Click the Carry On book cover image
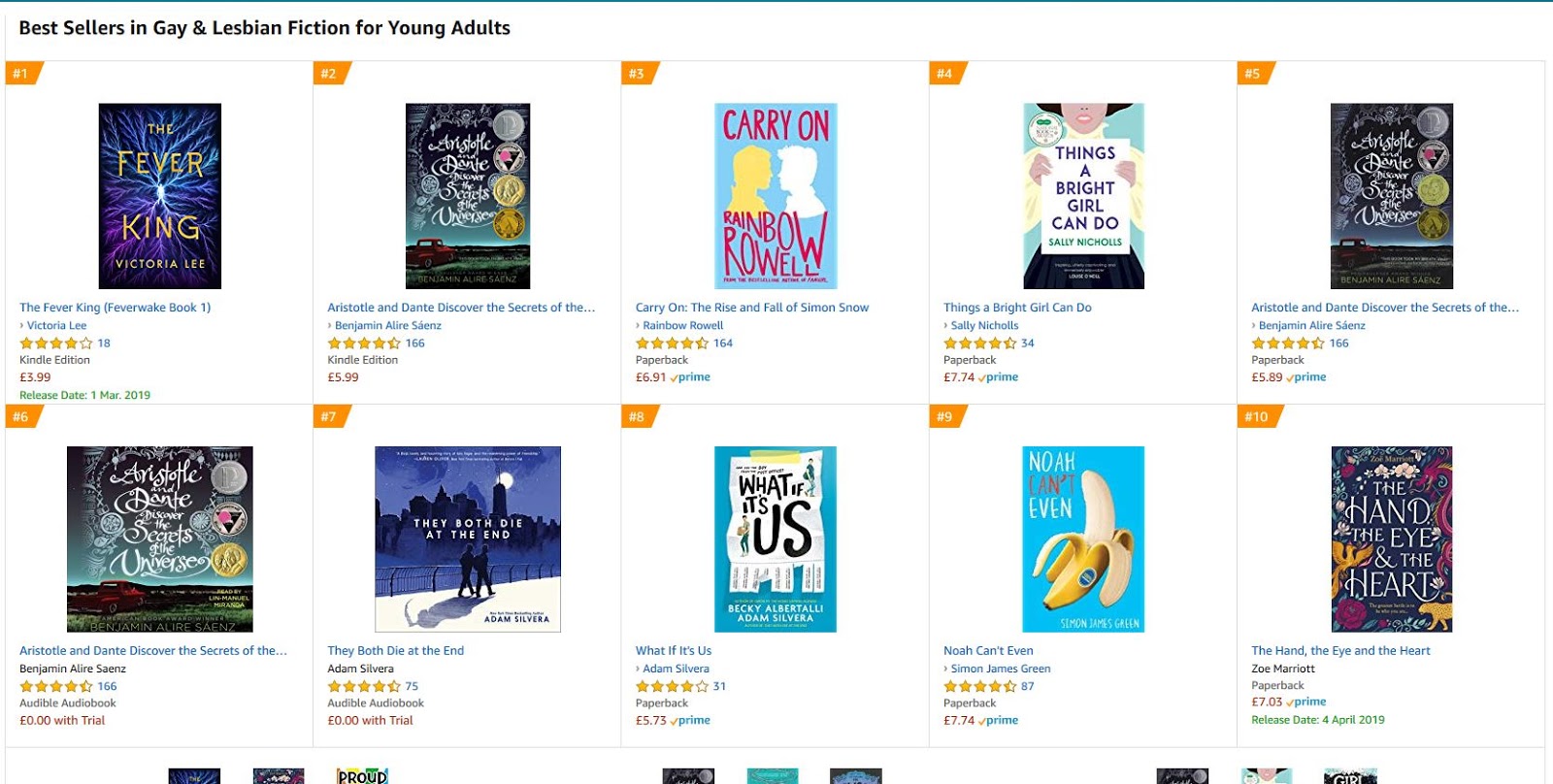The image size is (1553, 784). click(776, 196)
